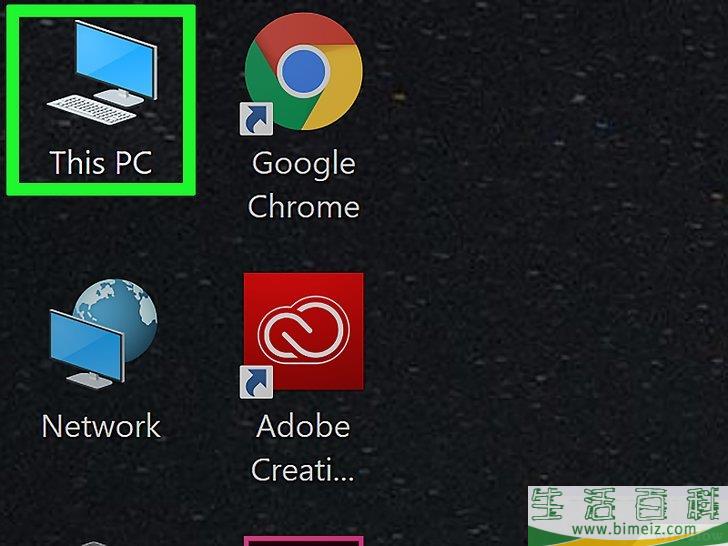Image resolution: width=728 pixels, height=546 pixels.
Task: Click the 'Adobe Creati...' label text
Action: (303, 448)
